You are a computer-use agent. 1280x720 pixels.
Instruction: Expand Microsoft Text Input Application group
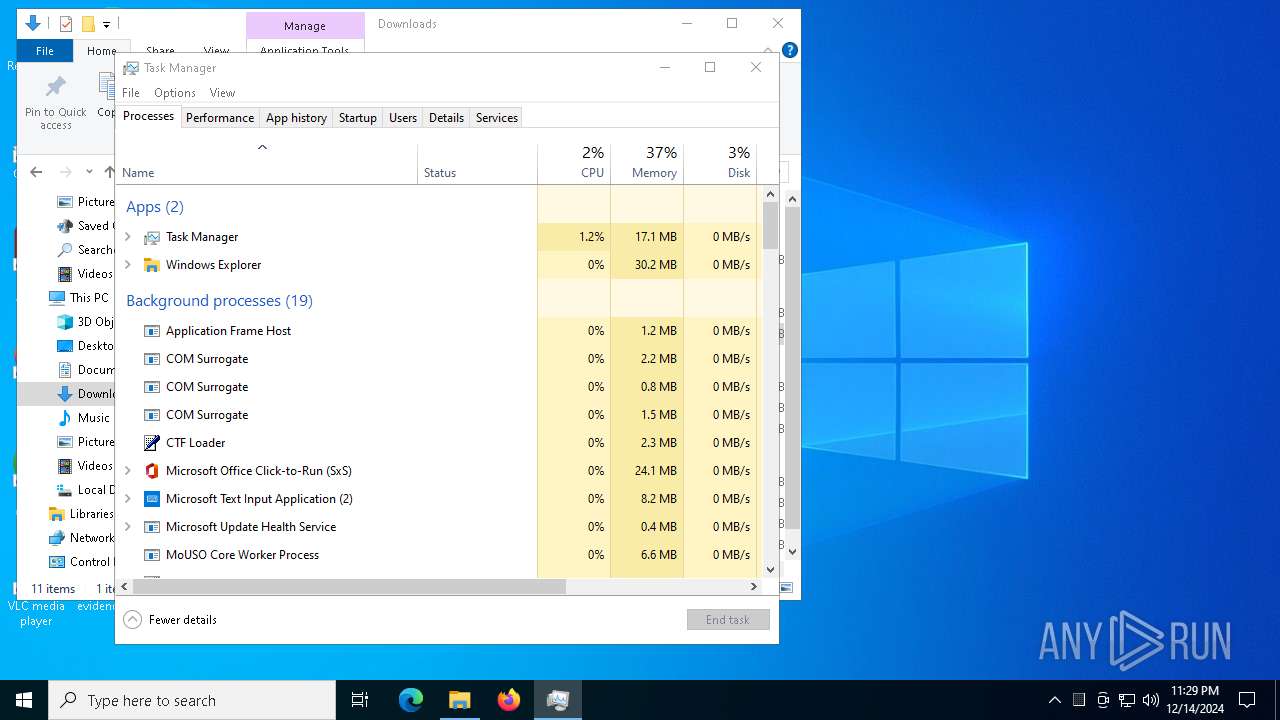(x=127, y=499)
